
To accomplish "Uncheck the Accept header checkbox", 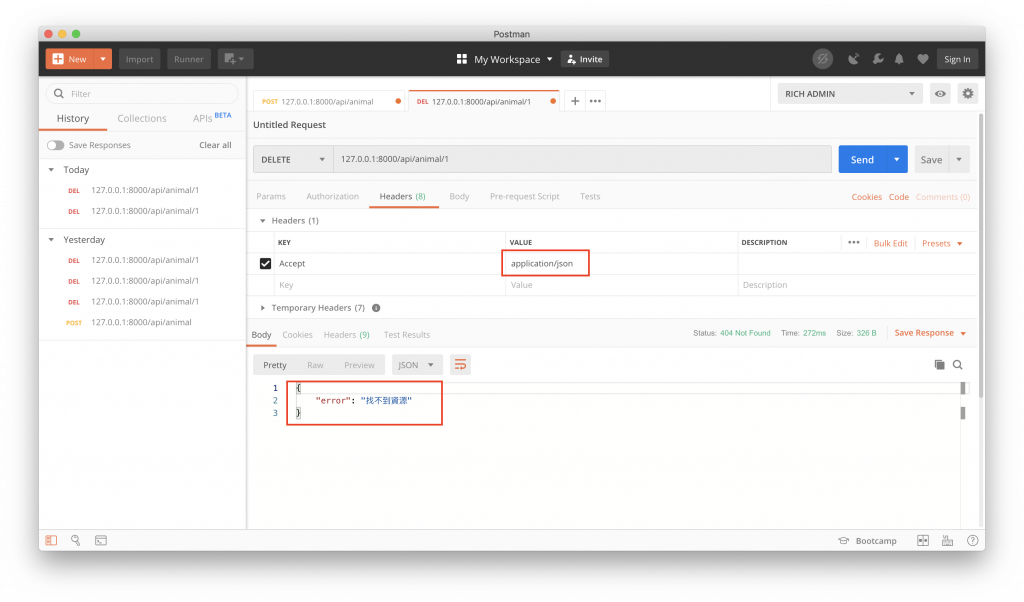I will (265, 263).
